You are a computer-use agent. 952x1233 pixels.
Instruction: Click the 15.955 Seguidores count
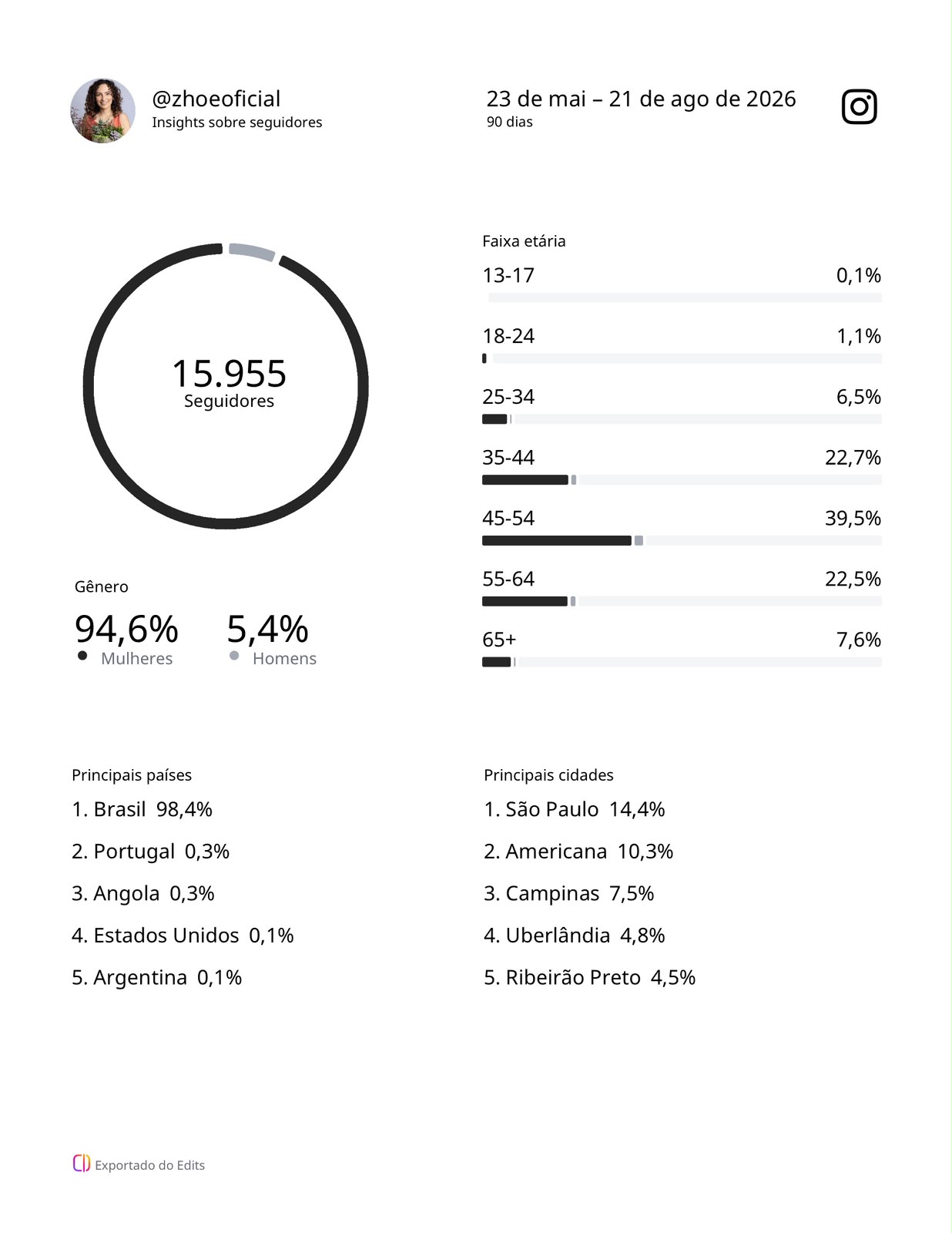(229, 383)
